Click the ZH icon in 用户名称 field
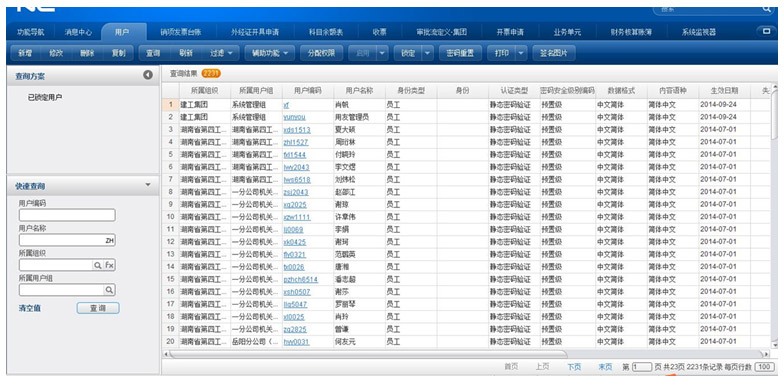784x387 pixels. coord(110,240)
